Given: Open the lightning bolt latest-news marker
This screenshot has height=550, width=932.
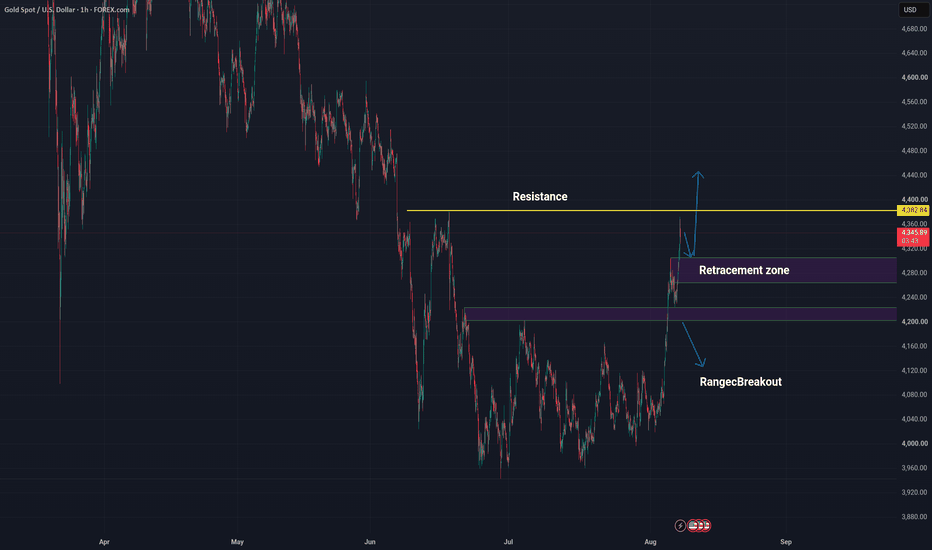Looking at the screenshot, I should coord(680,526).
